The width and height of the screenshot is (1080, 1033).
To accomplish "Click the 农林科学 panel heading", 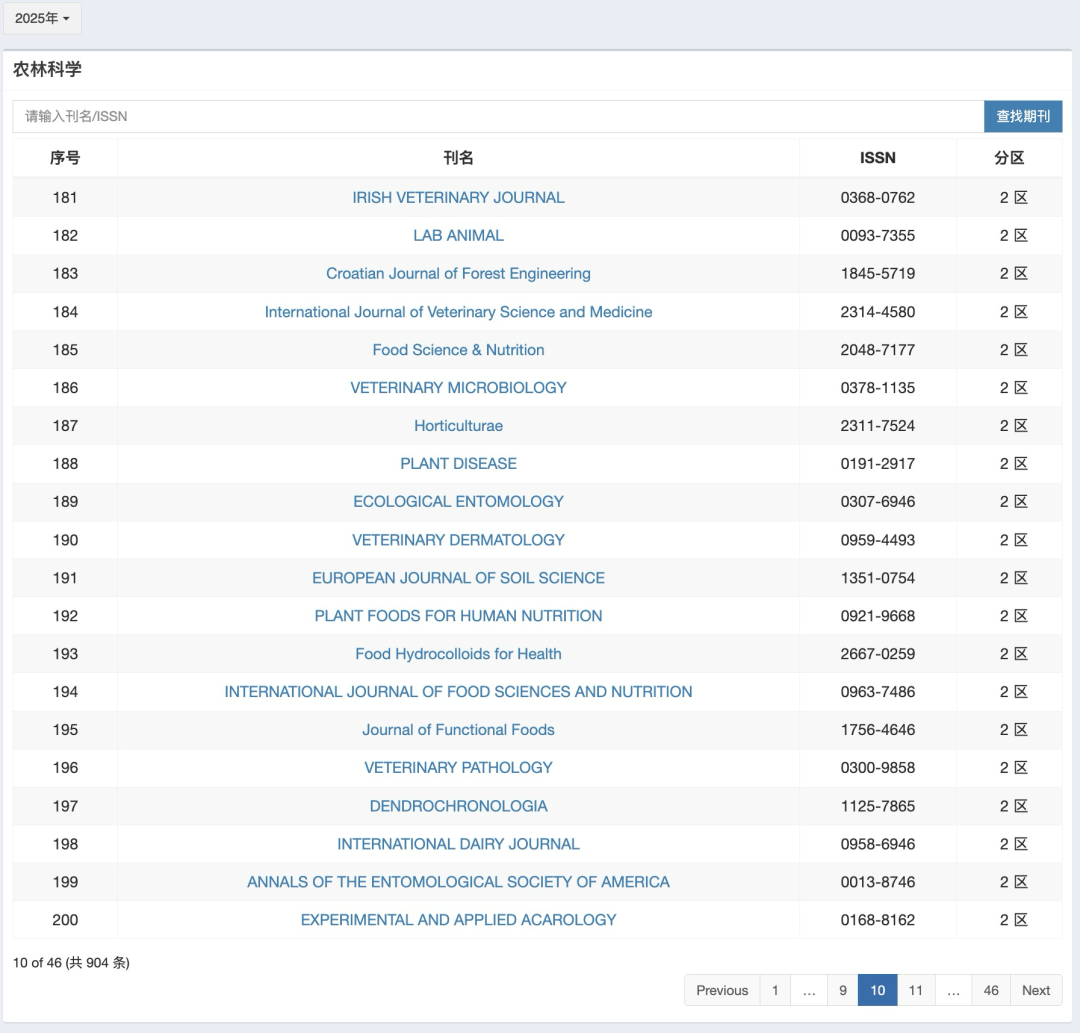I will [47, 69].
